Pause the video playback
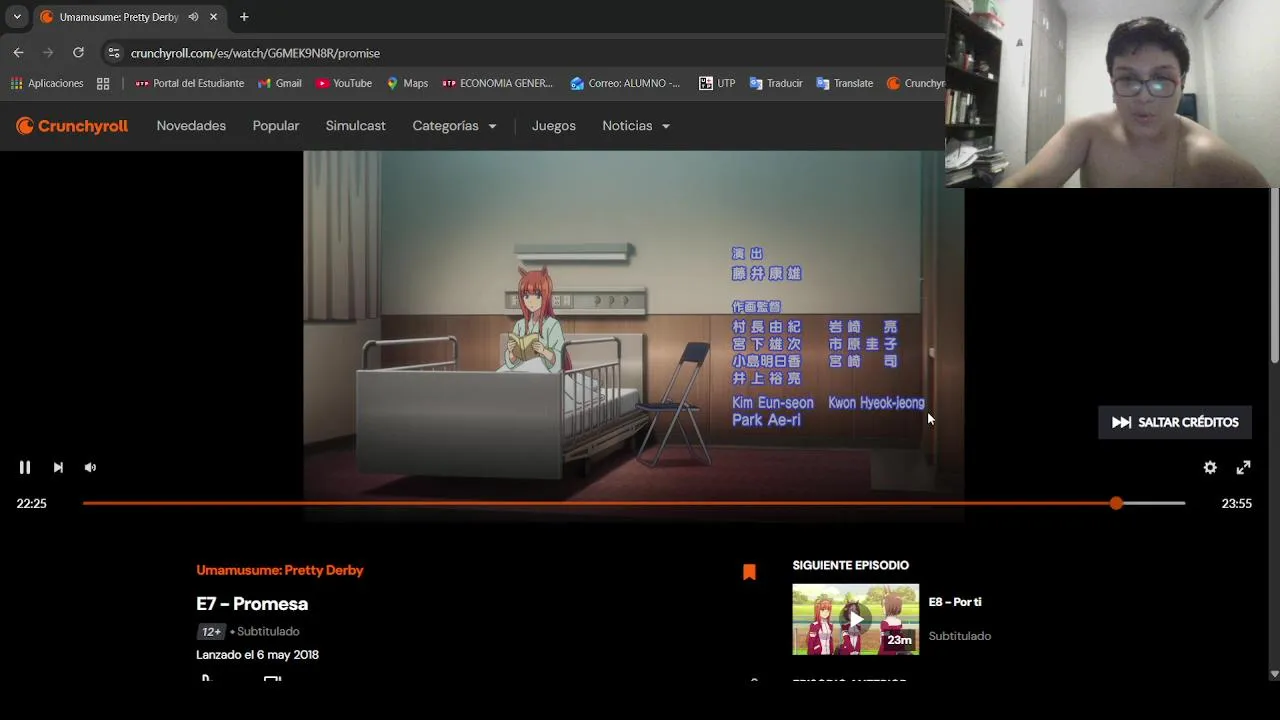Screen dimensions: 1280x720 25,467
